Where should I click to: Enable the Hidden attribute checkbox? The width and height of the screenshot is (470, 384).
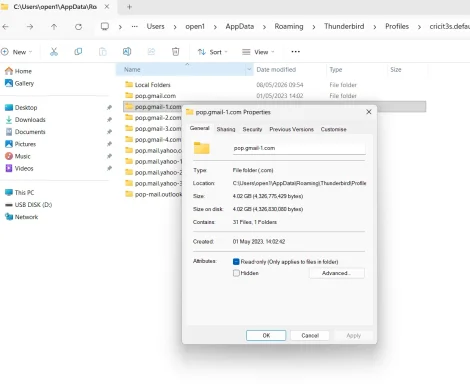[x=236, y=273]
